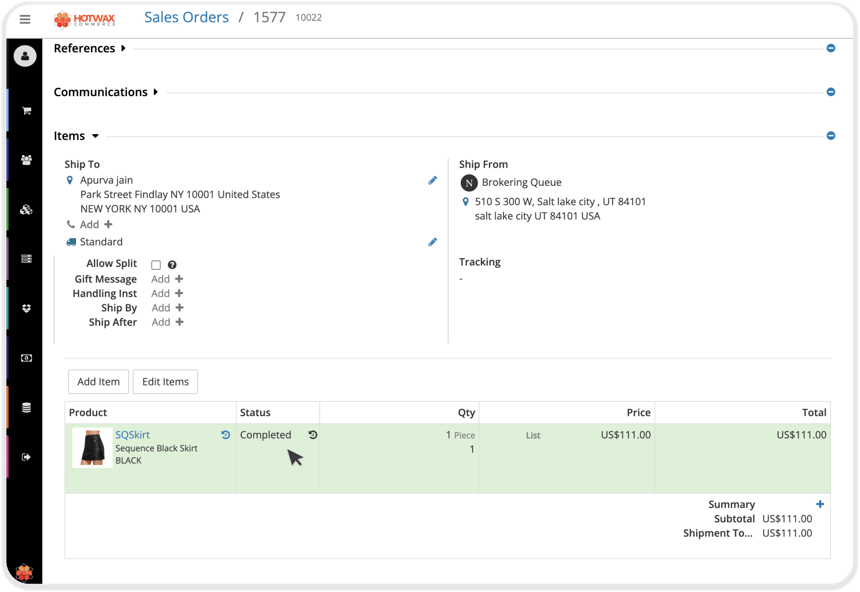Edit the Ship To address pencil icon
The image size is (860, 592).
point(433,181)
